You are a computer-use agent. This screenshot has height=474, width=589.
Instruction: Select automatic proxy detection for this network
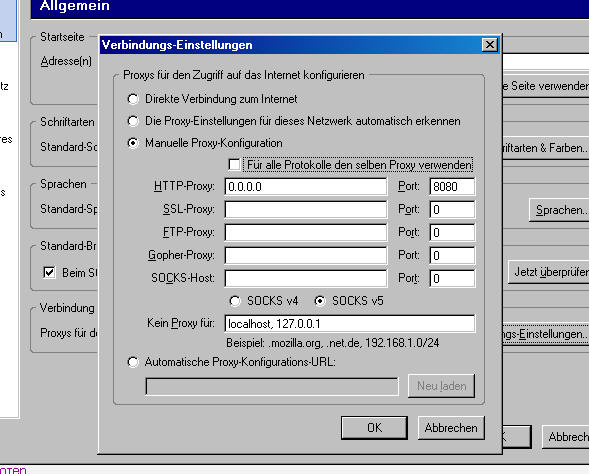(x=133, y=121)
